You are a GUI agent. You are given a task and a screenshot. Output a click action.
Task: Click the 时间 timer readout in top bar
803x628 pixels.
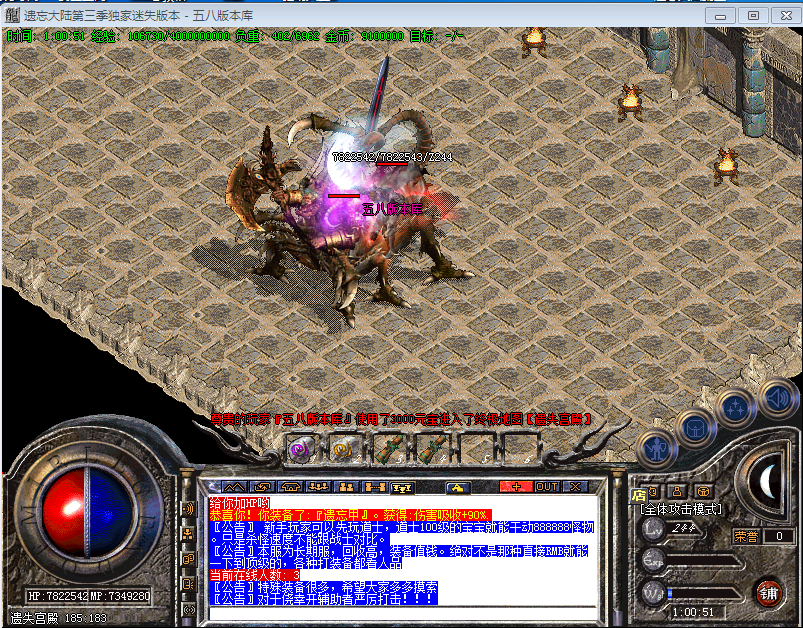[x=46, y=36]
